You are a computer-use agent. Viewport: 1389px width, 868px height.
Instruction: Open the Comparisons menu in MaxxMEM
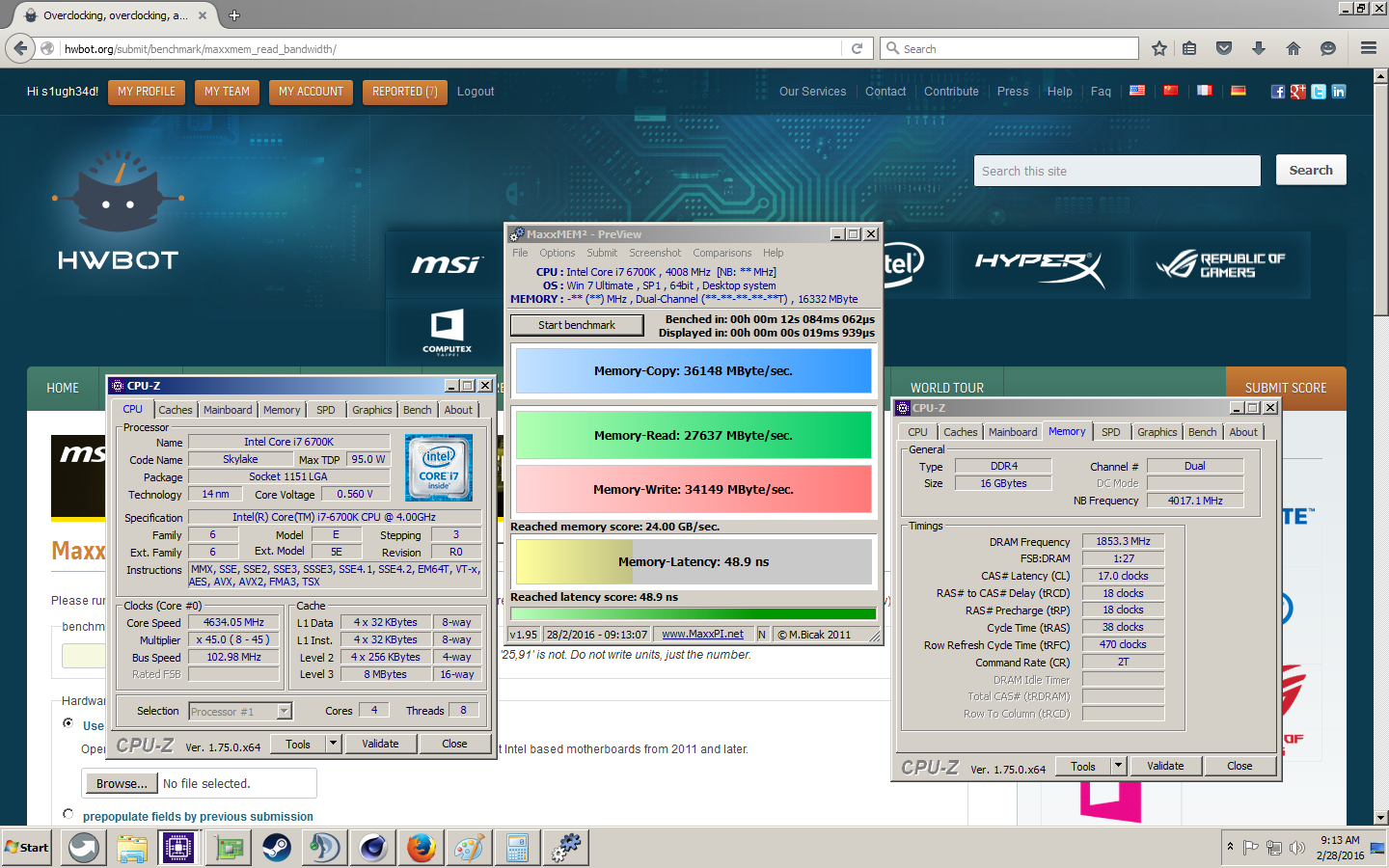pyautogui.click(x=722, y=253)
